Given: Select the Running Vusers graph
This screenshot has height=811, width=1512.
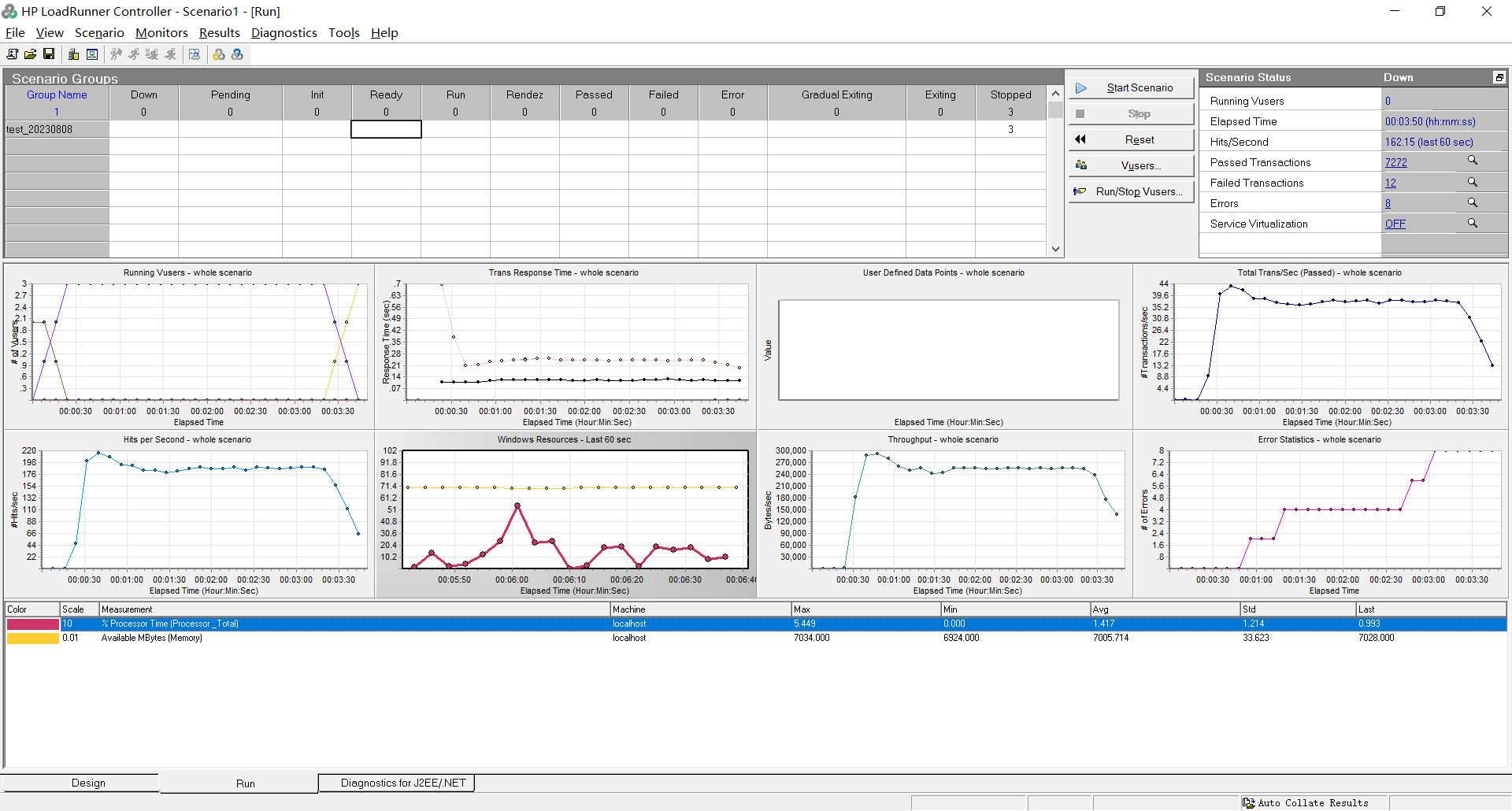Looking at the screenshot, I should [x=189, y=346].
